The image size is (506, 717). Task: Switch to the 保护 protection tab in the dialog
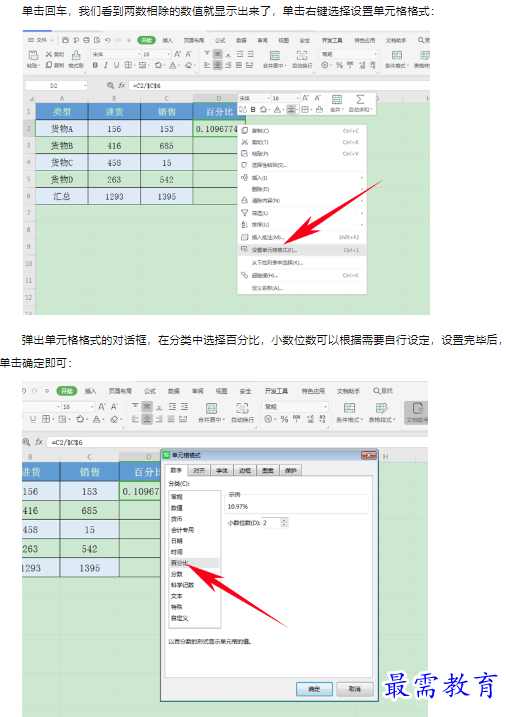coord(291,471)
